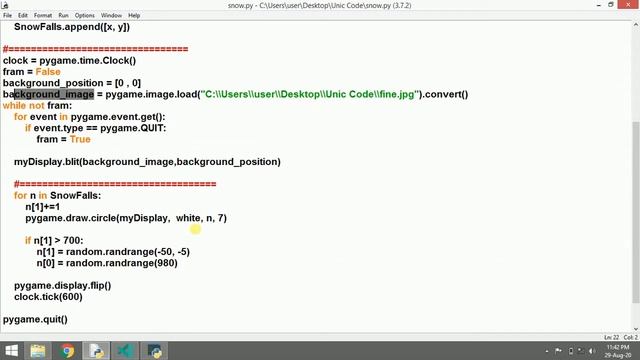
Task: Click the 'fram = True' line
Action: (63, 139)
